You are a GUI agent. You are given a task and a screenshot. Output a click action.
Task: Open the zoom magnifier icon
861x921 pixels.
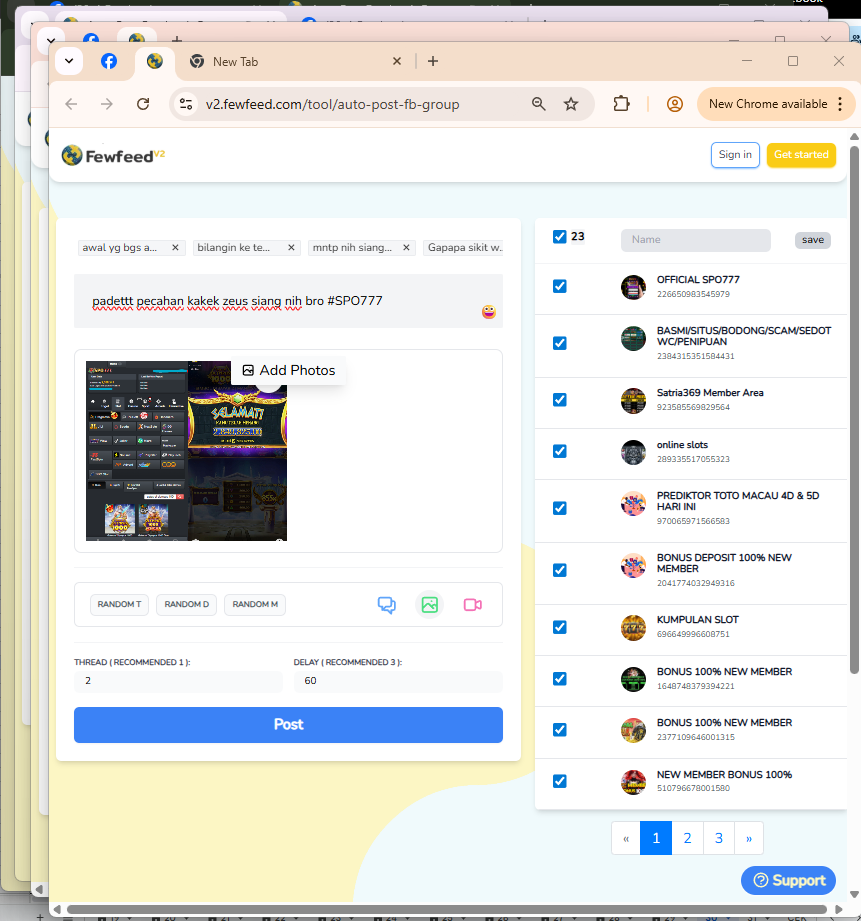pyautogui.click(x=539, y=104)
